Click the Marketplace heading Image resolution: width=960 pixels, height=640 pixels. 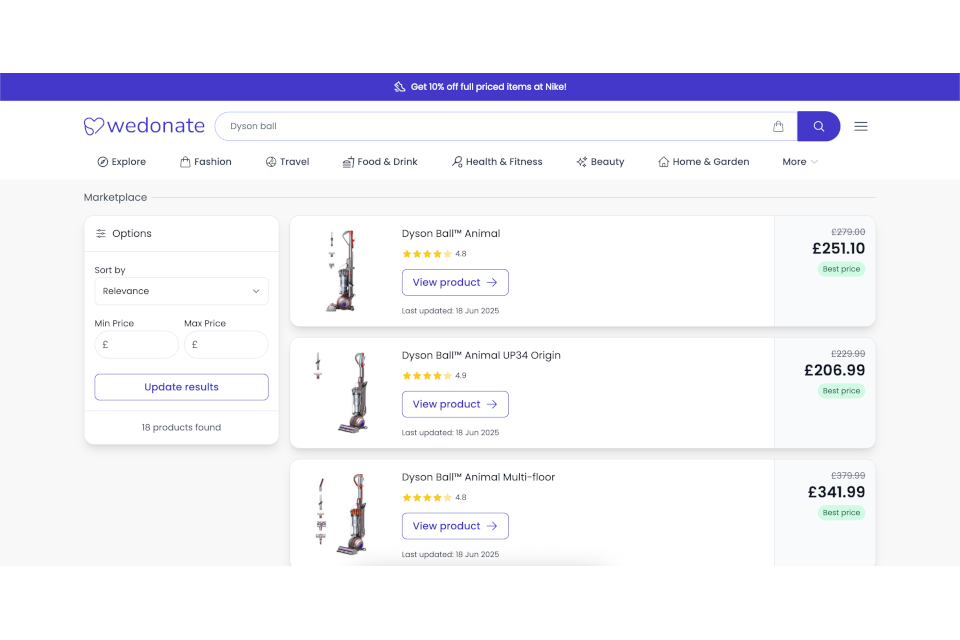115,197
